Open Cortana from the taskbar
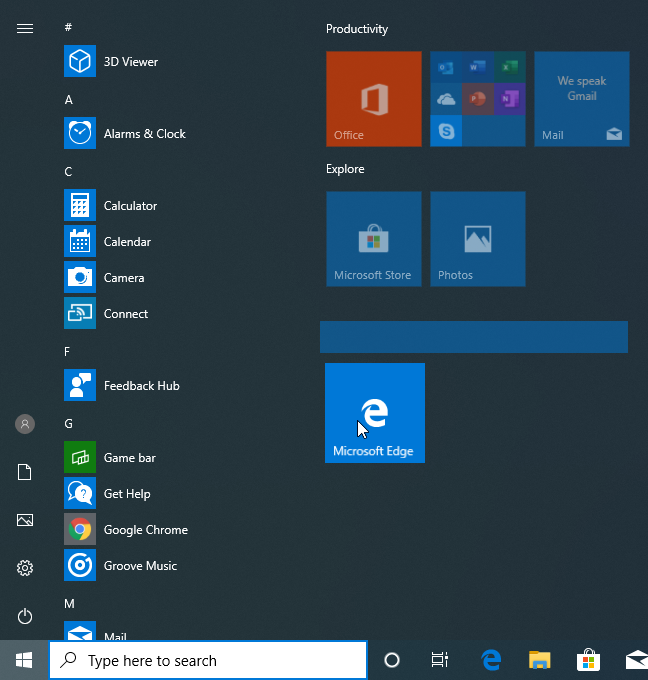 coord(392,660)
